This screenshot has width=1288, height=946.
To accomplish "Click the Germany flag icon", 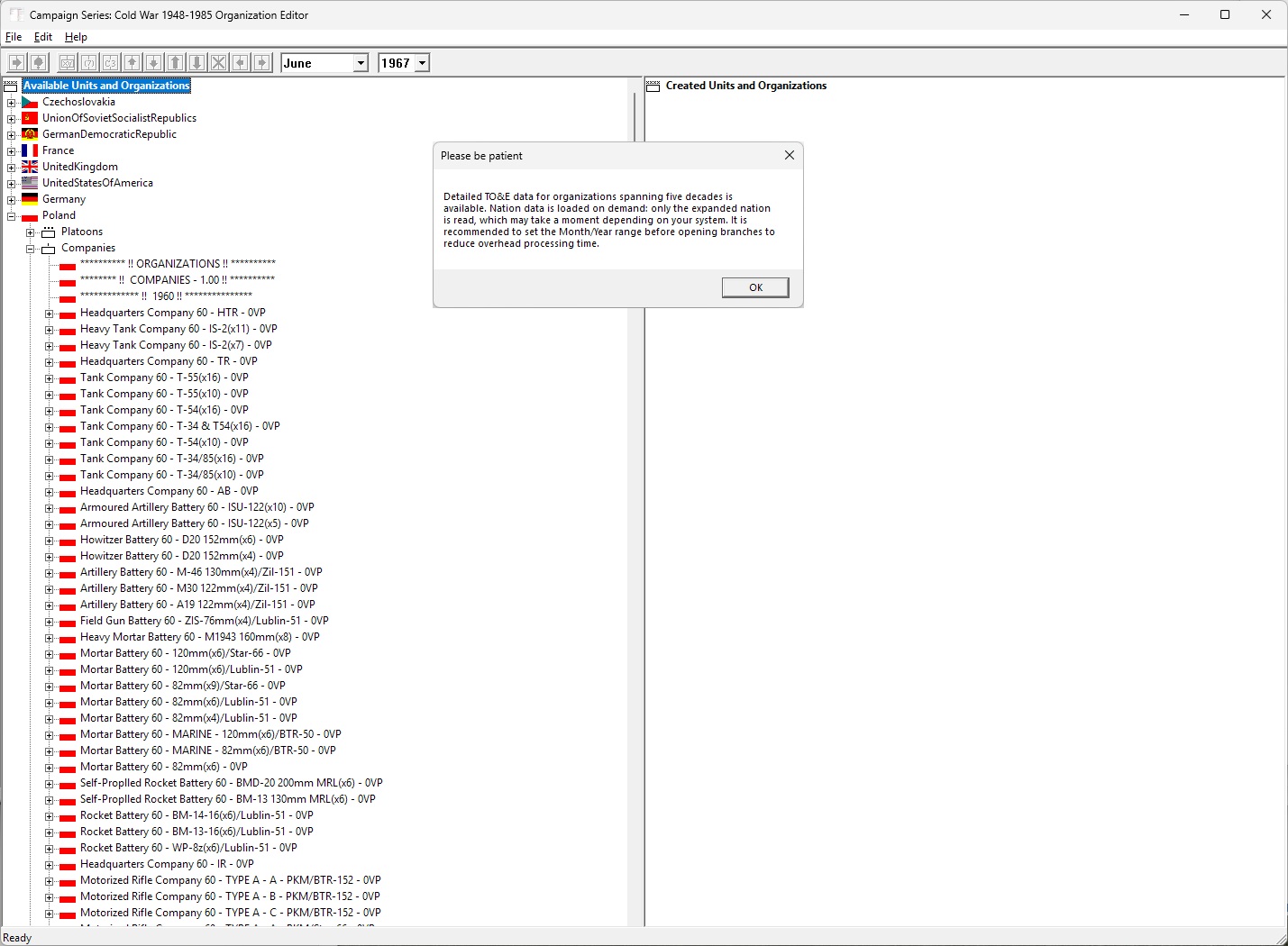I will (30, 199).
